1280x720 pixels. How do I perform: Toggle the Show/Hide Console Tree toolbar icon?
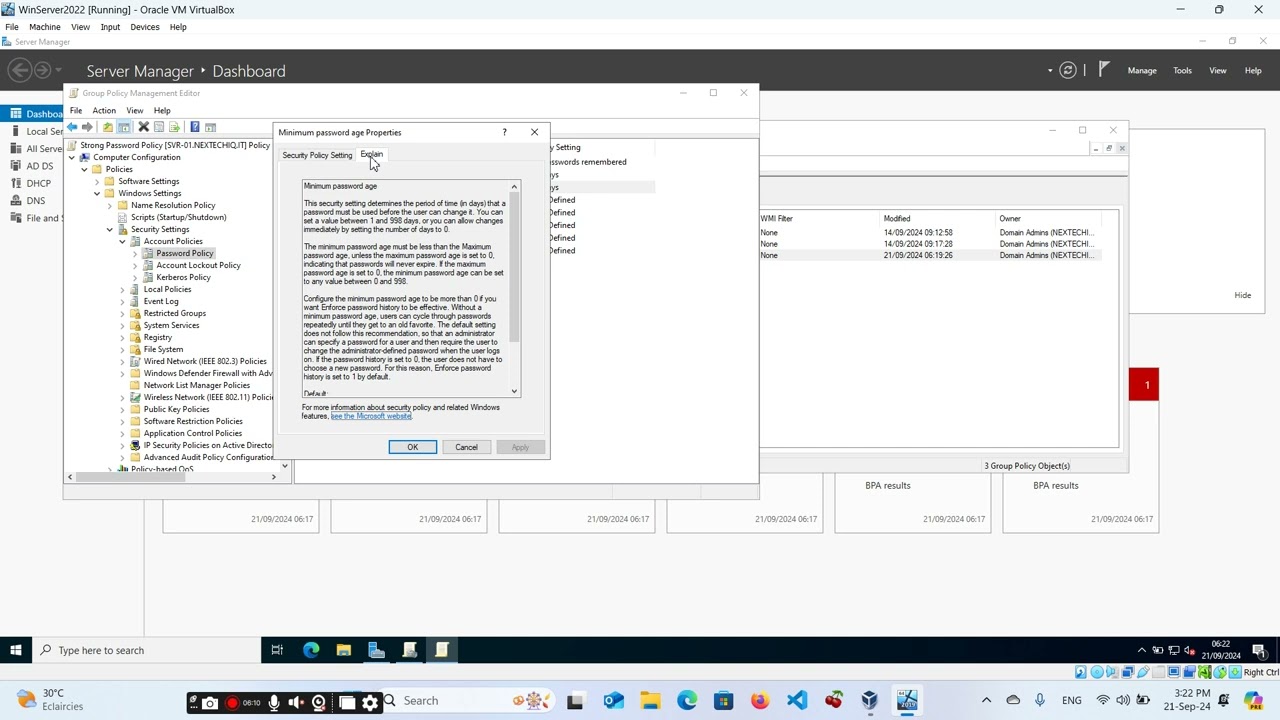(124, 127)
